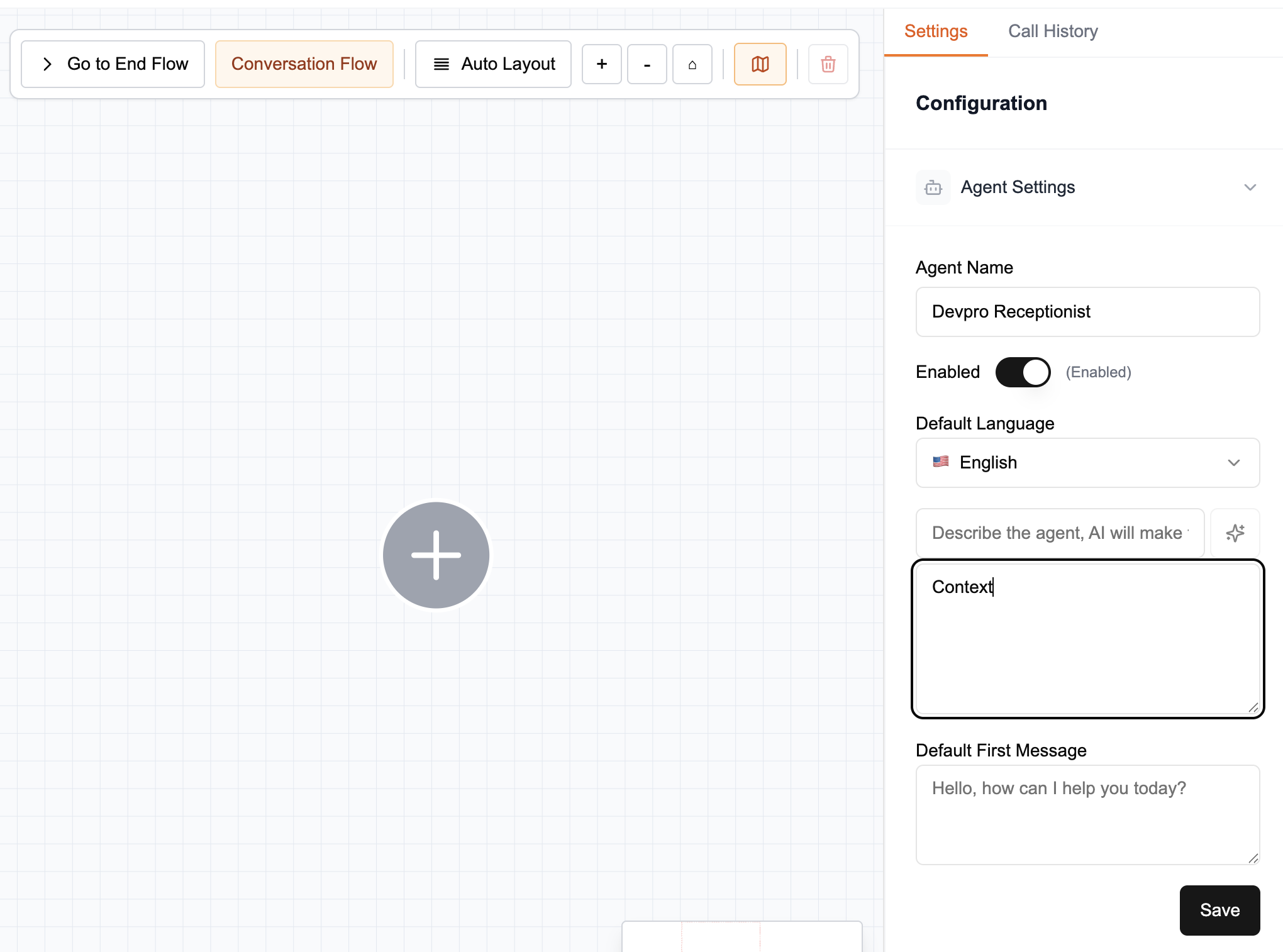Open the Default Language dropdown
The width and height of the screenshot is (1283, 952).
click(x=1087, y=463)
